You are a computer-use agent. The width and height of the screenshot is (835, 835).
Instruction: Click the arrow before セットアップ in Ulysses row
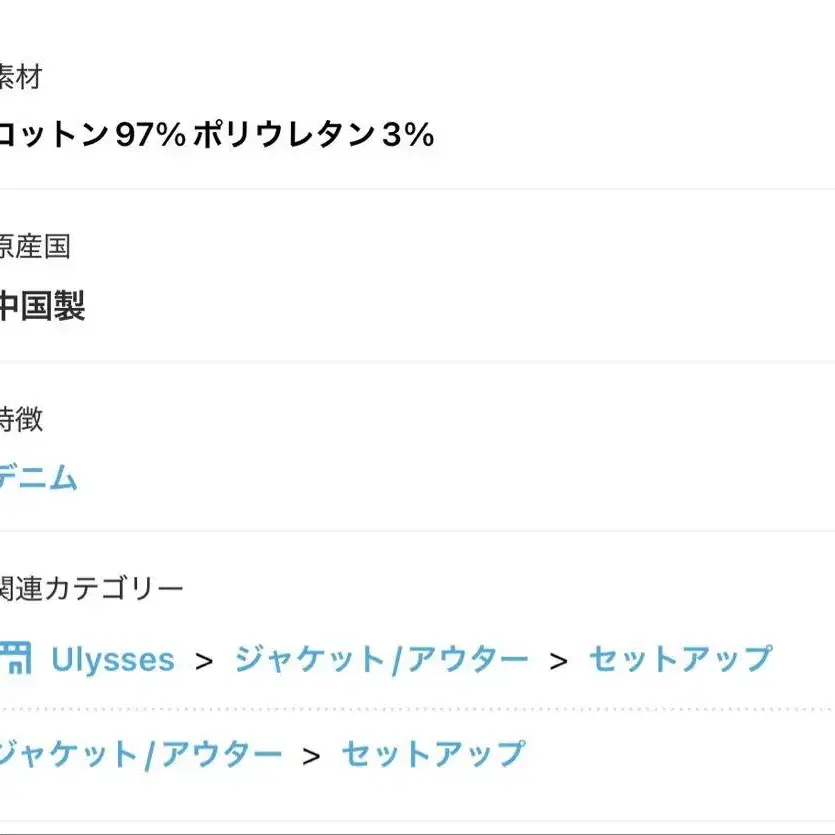point(559,661)
